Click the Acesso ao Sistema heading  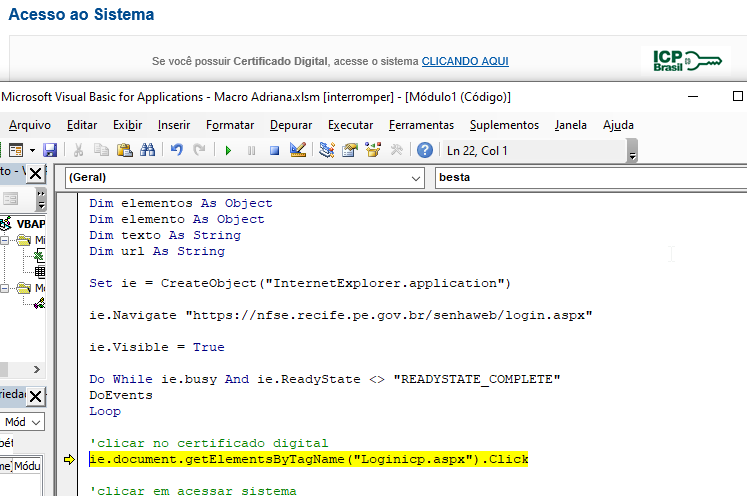(x=81, y=14)
